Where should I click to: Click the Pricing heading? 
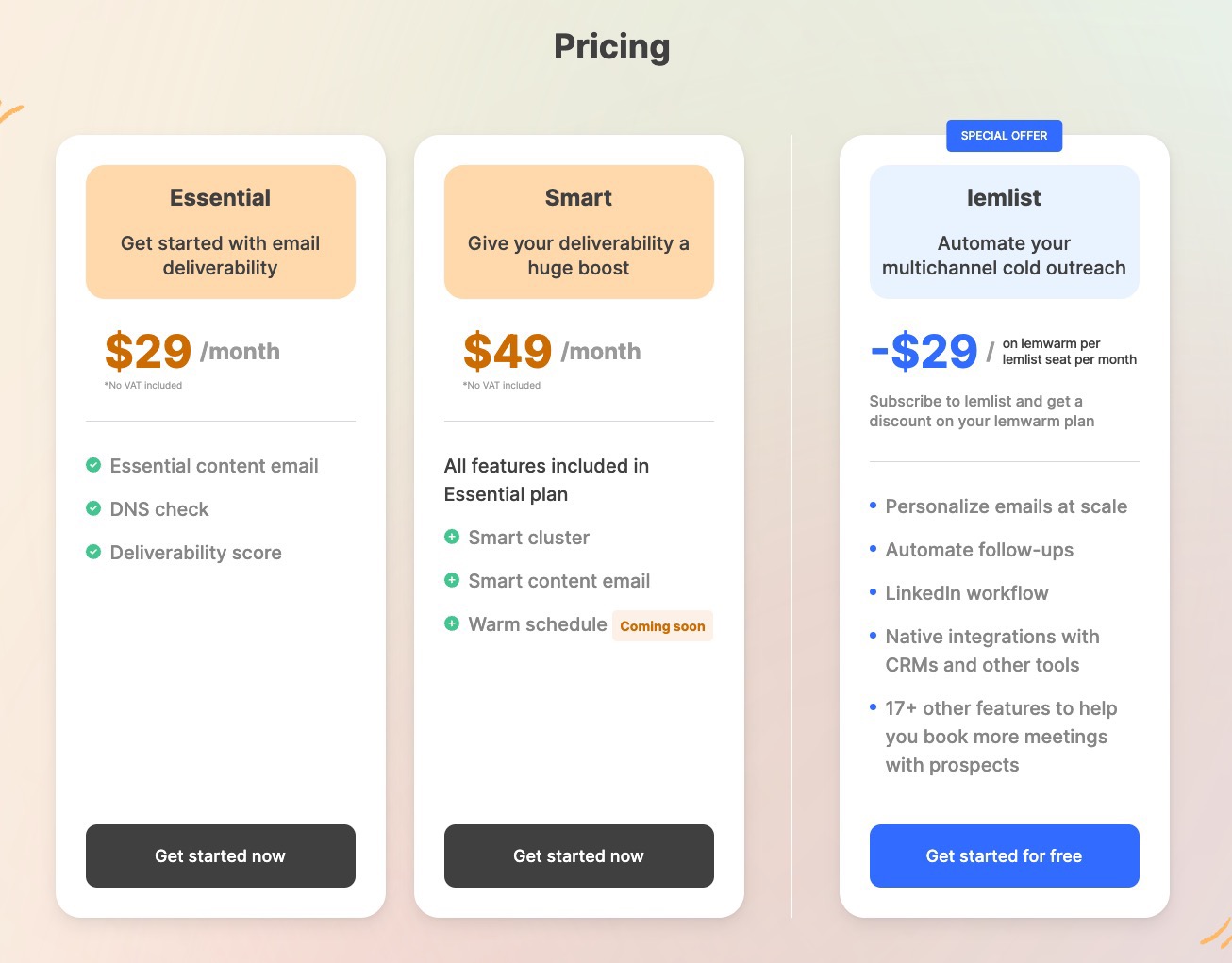coord(612,46)
